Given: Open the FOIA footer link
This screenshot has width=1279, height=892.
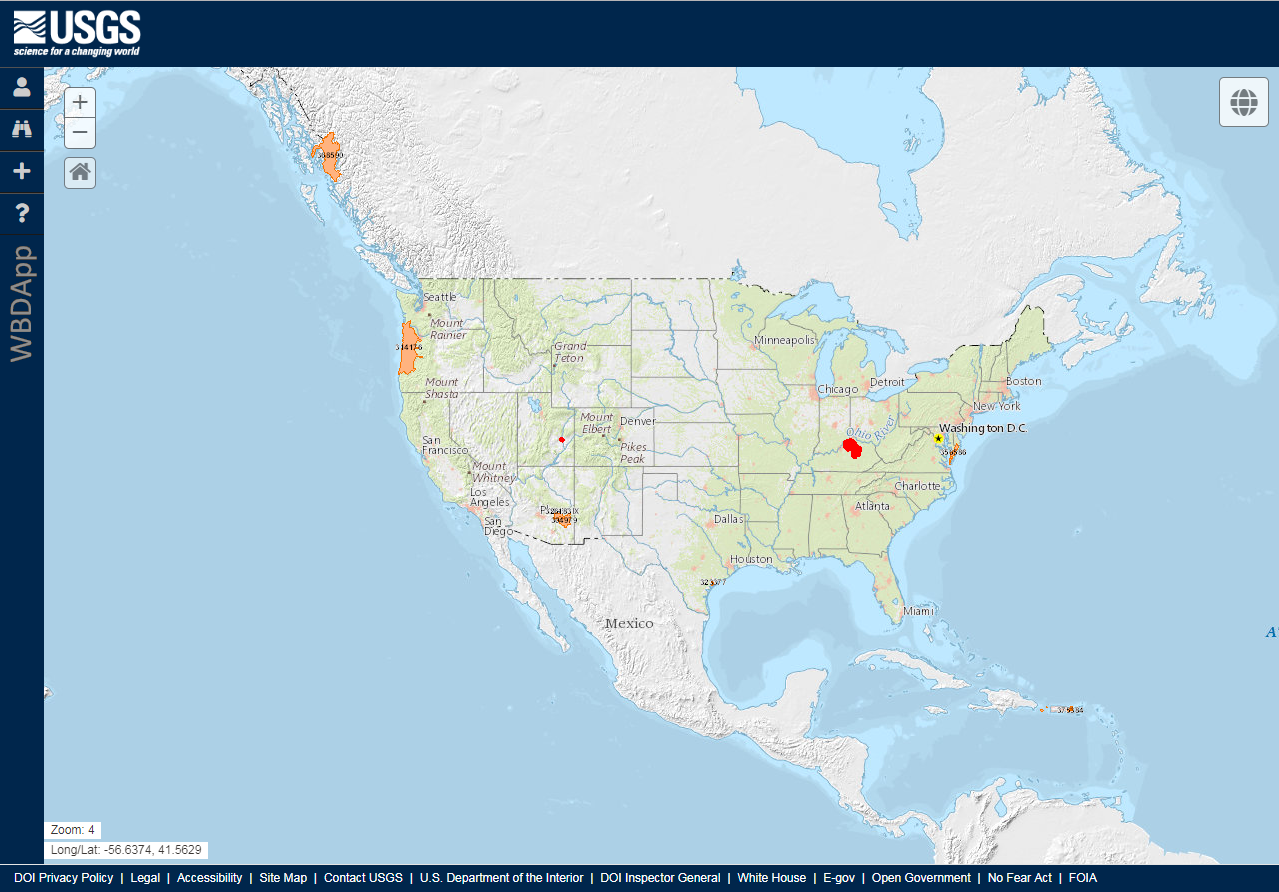Looking at the screenshot, I should (1083, 877).
